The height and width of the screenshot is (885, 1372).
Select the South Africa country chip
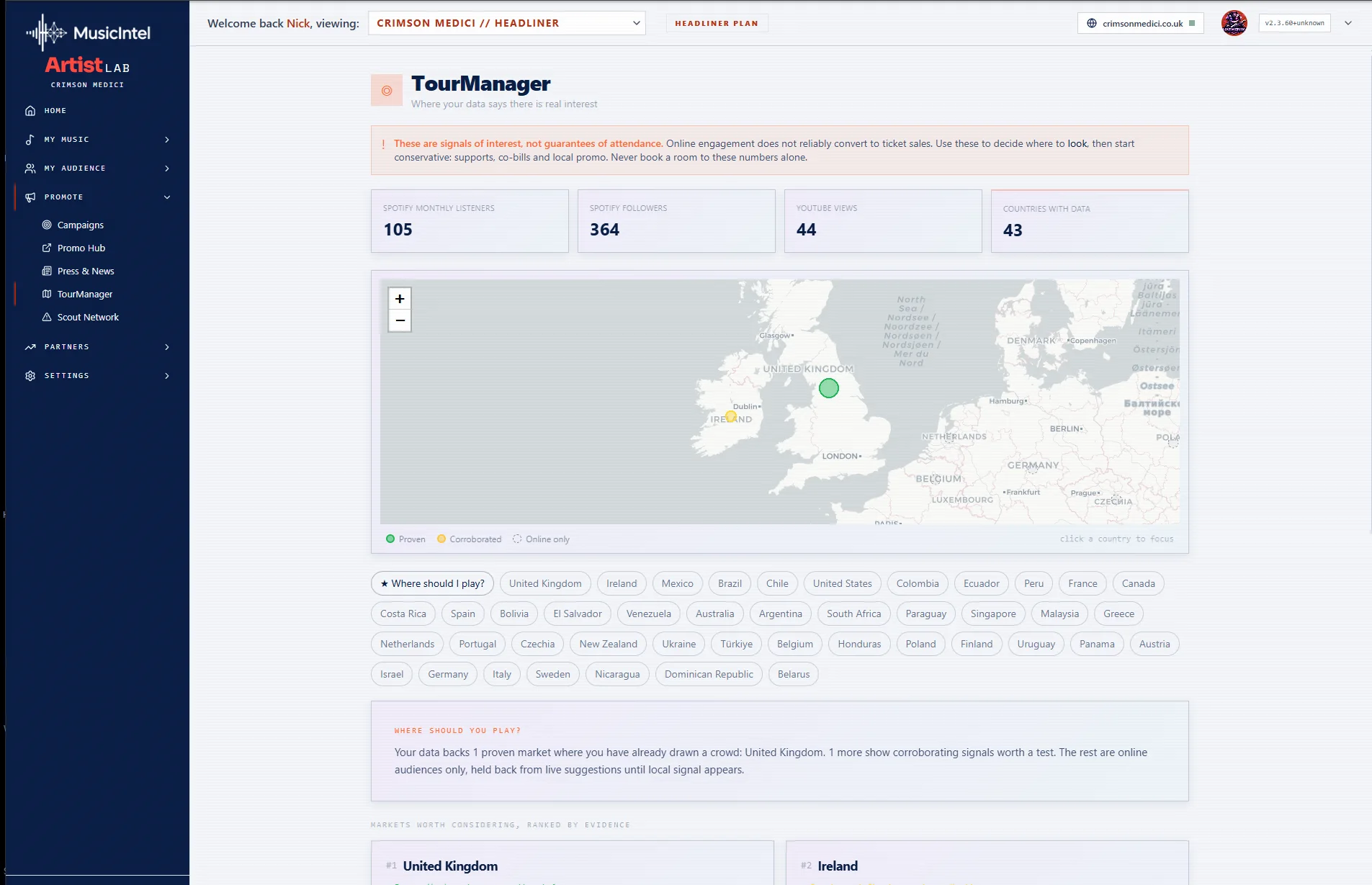coord(854,614)
